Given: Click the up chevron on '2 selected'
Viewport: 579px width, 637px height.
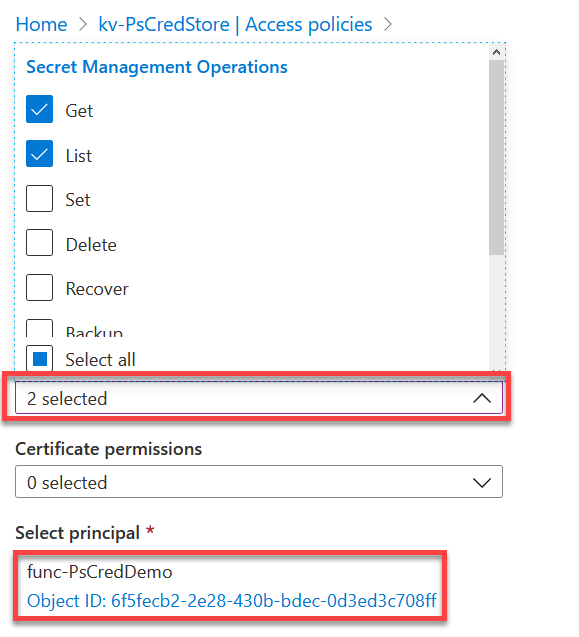Looking at the screenshot, I should 482,398.
